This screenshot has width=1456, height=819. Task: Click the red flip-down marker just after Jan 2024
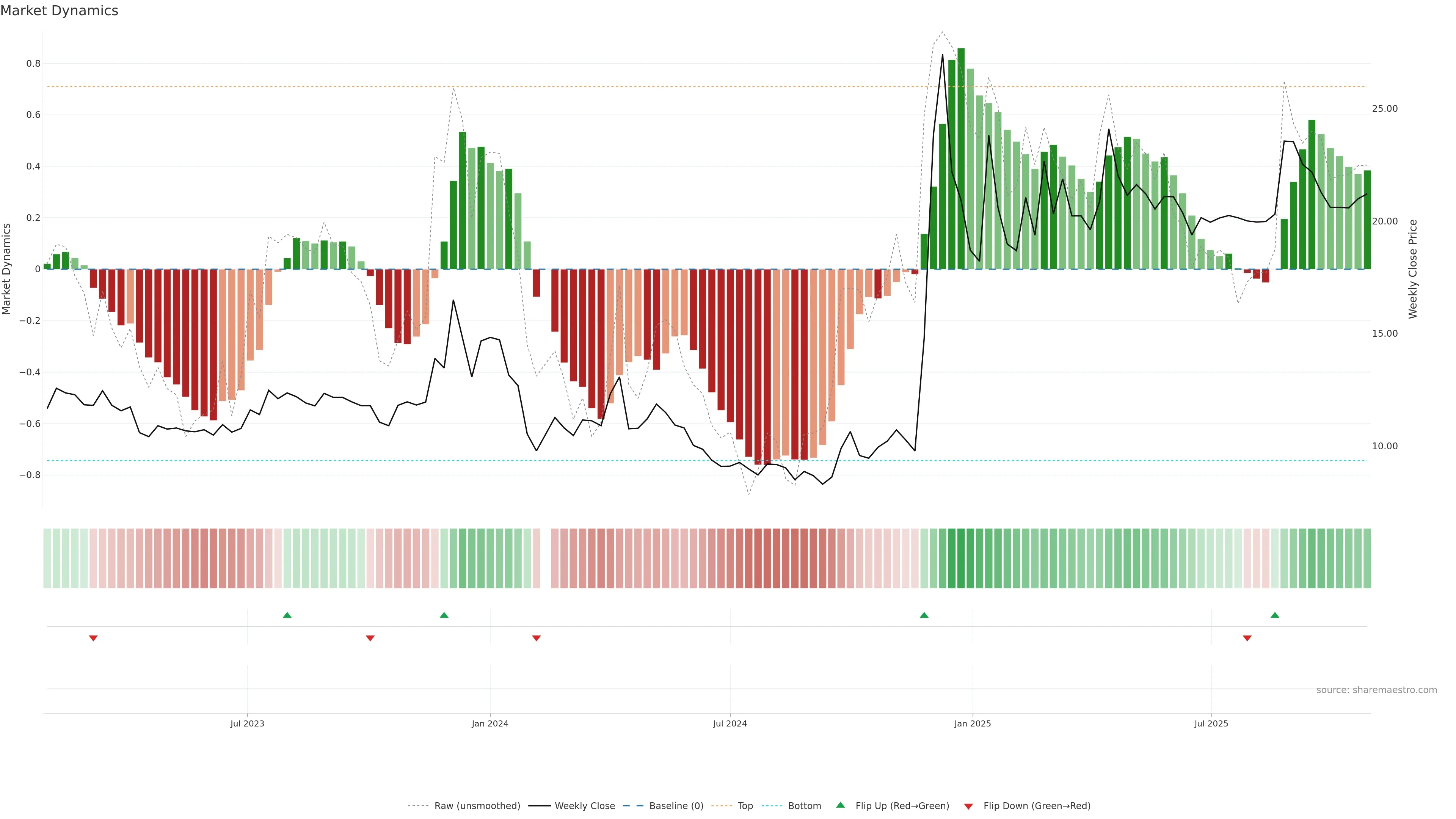click(x=537, y=638)
